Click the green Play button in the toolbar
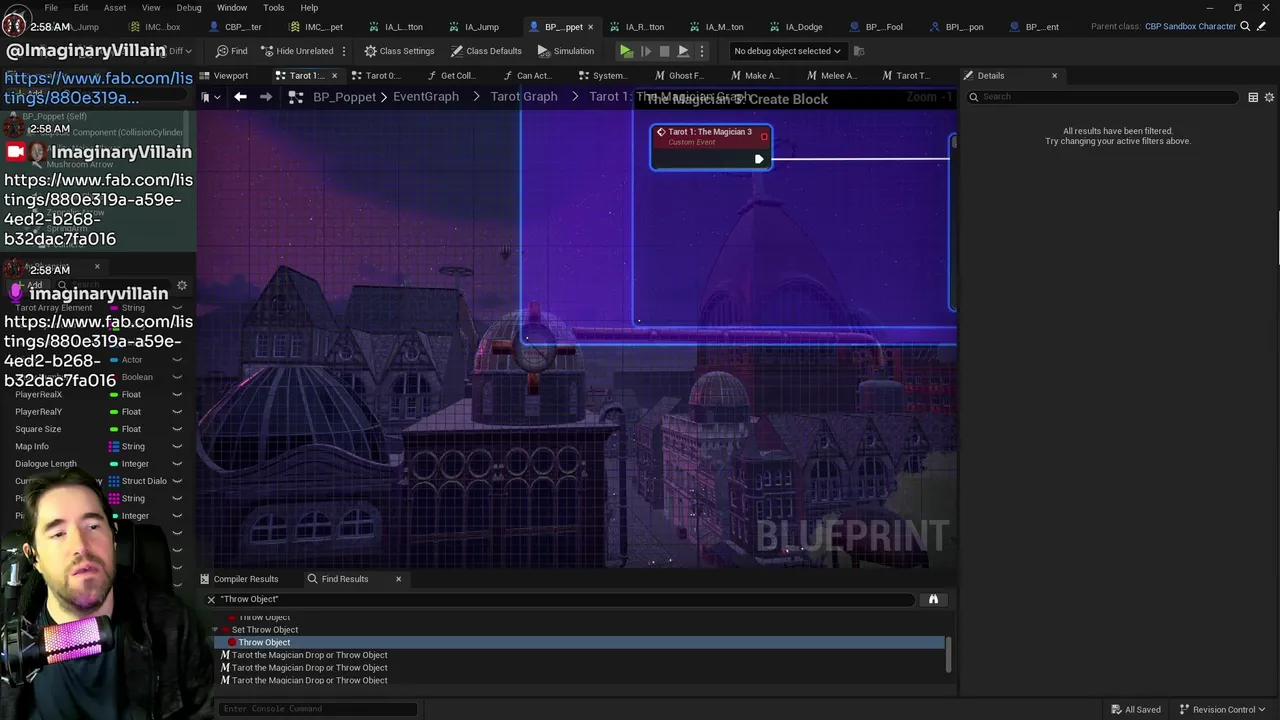Screen dimensions: 1280x720 click(626, 51)
